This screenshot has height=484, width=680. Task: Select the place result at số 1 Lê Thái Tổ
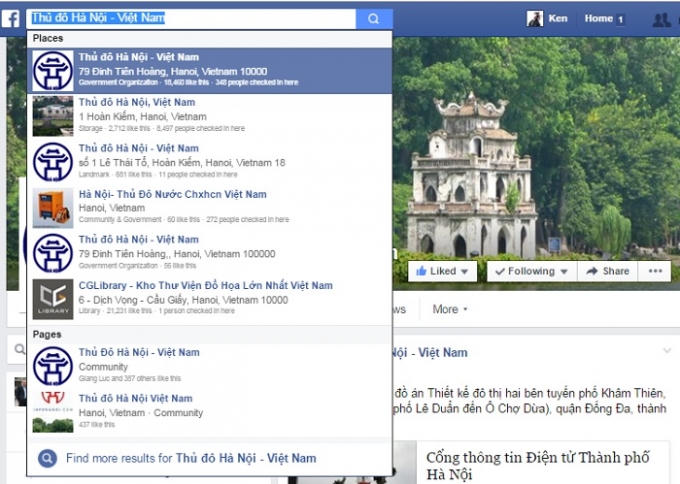pyautogui.click(x=209, y=162)
